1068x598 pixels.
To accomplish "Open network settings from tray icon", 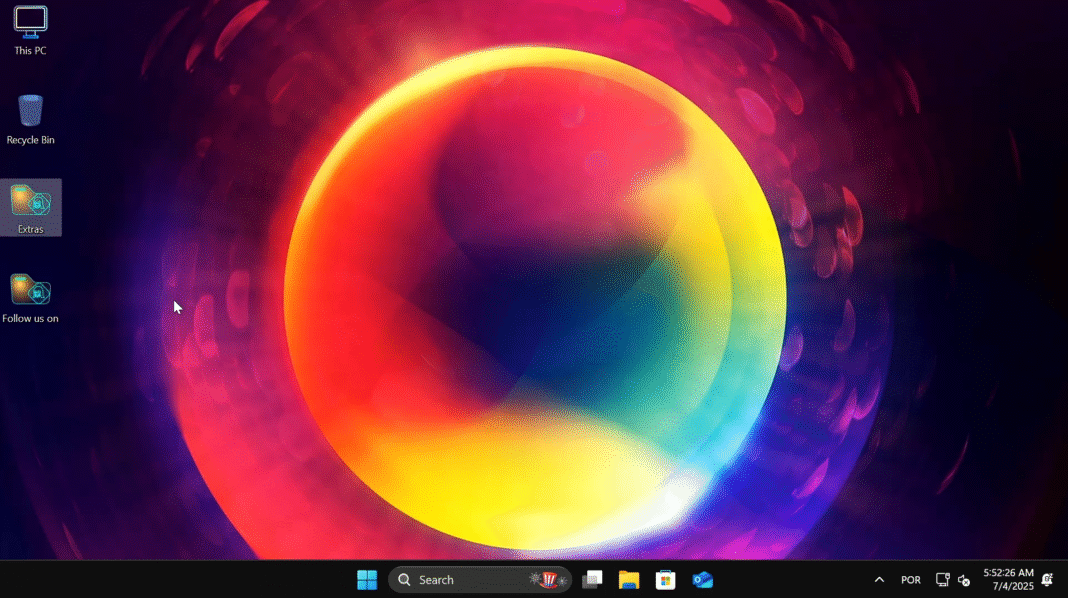I will (x=943, y=580).
